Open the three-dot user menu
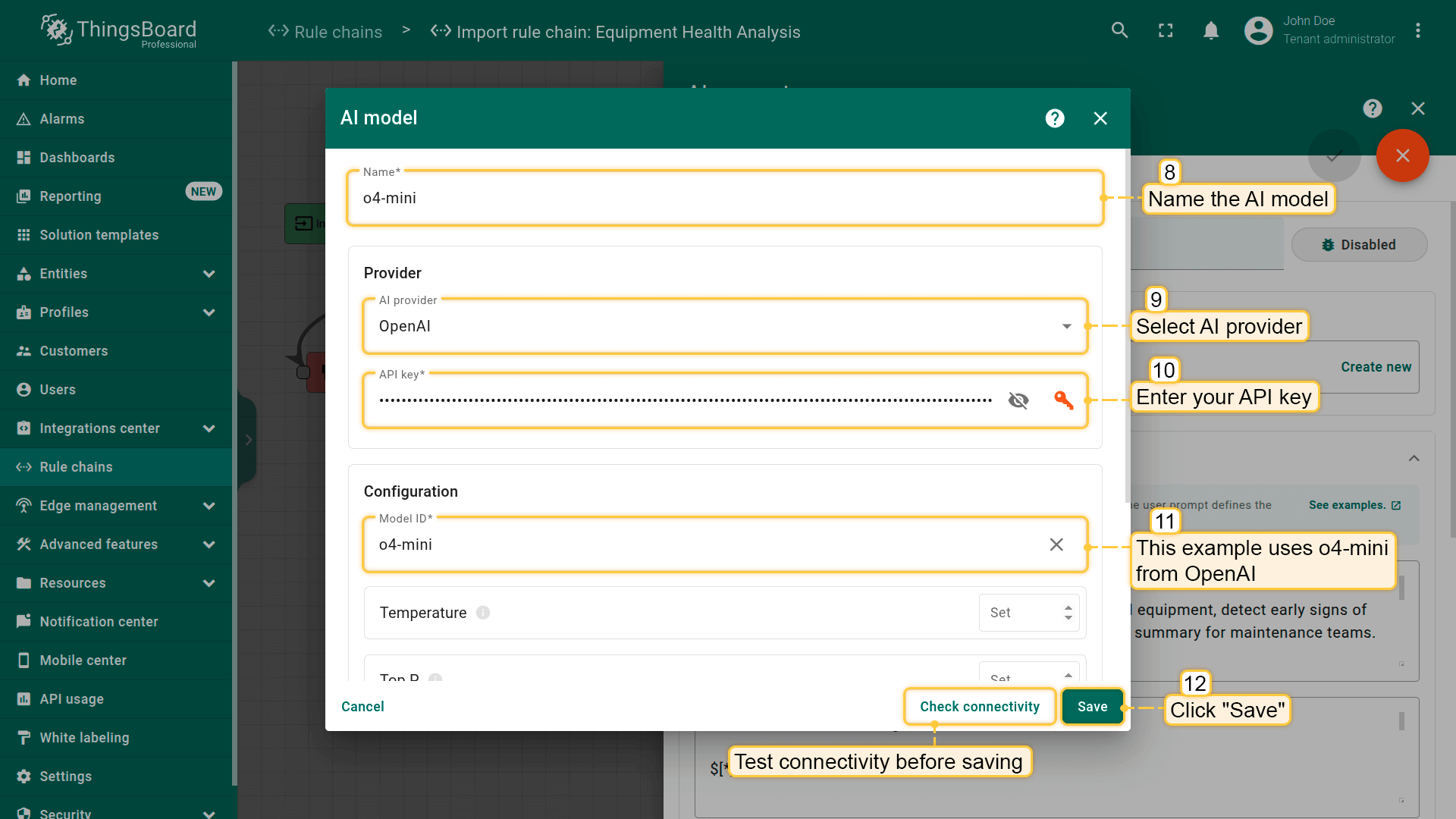 [x=1417, y=30]
